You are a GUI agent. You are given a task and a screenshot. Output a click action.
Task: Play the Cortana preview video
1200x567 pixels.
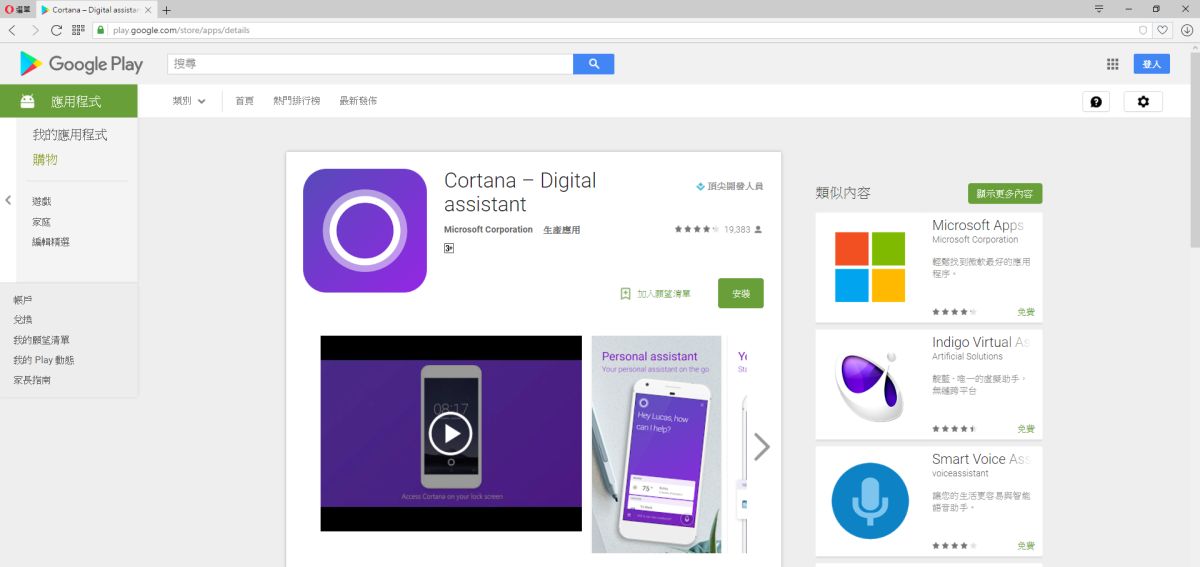click(451, 433)
